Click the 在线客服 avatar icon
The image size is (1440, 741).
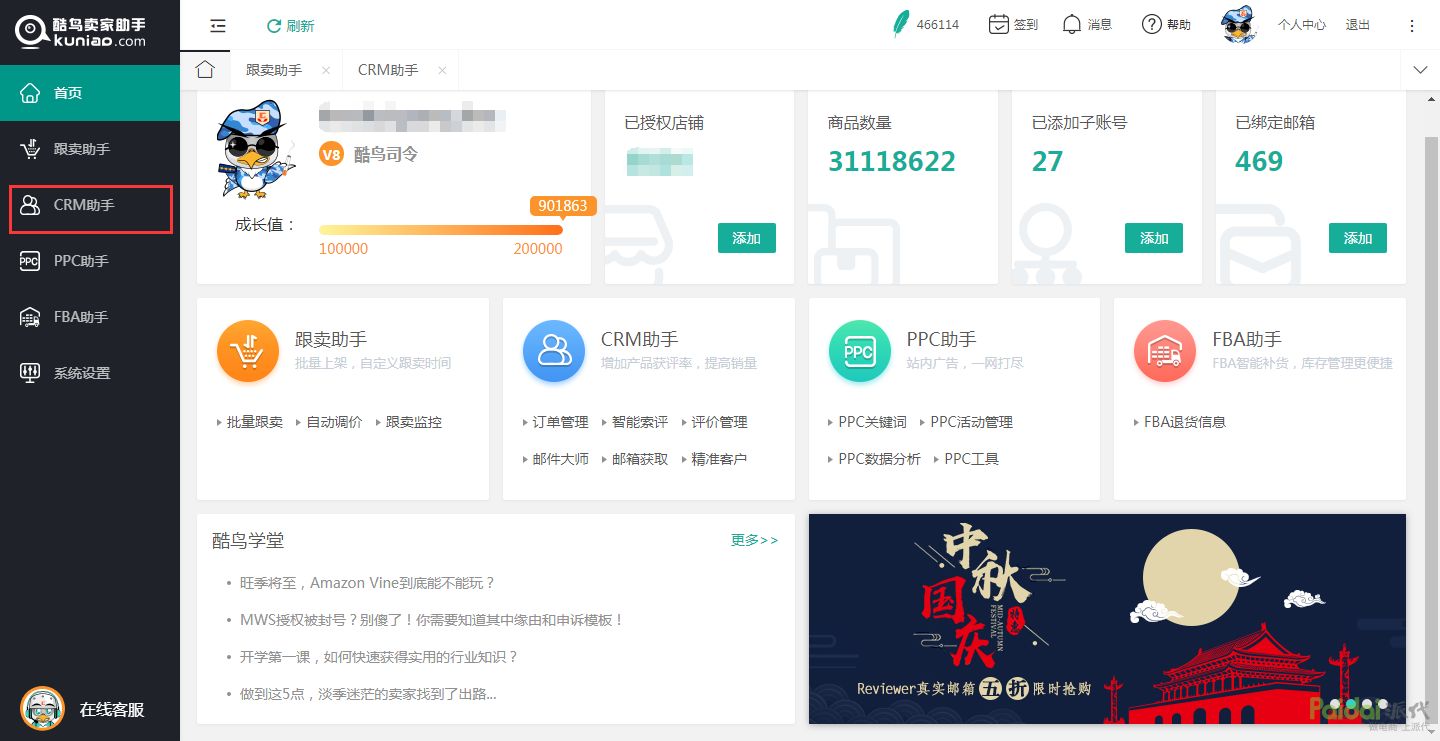coord(42,709)
